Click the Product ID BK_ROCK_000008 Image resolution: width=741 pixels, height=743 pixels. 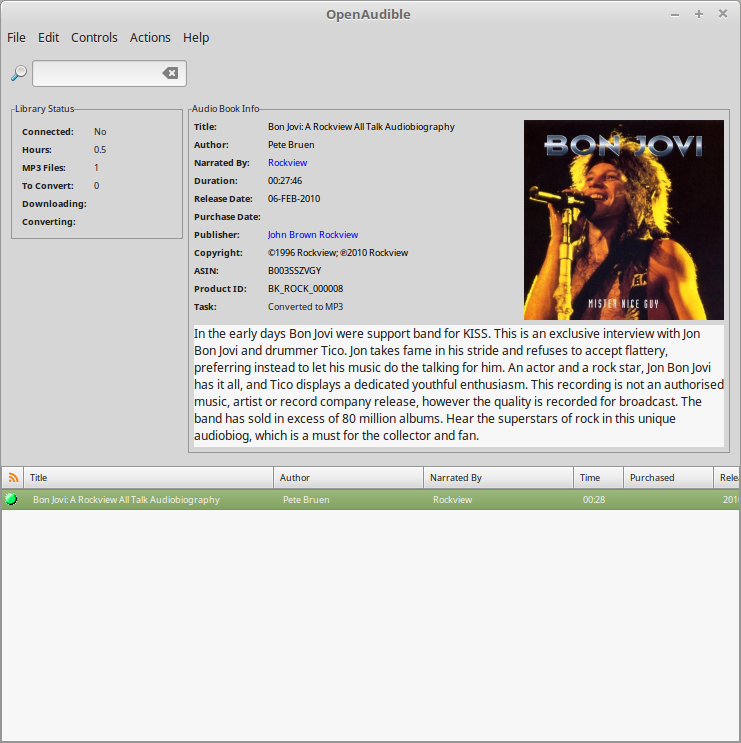(x=306, y=289)
